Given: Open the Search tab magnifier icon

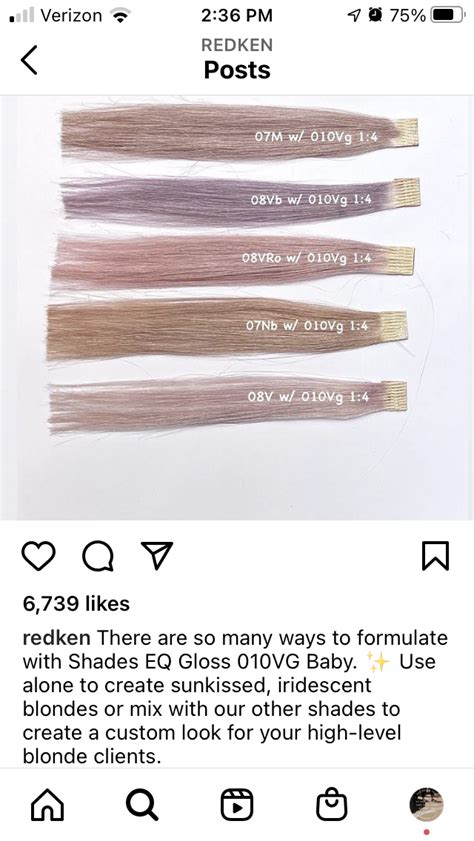Looking at the screenshot, I should pyautogui.click(x=142, y=805).
